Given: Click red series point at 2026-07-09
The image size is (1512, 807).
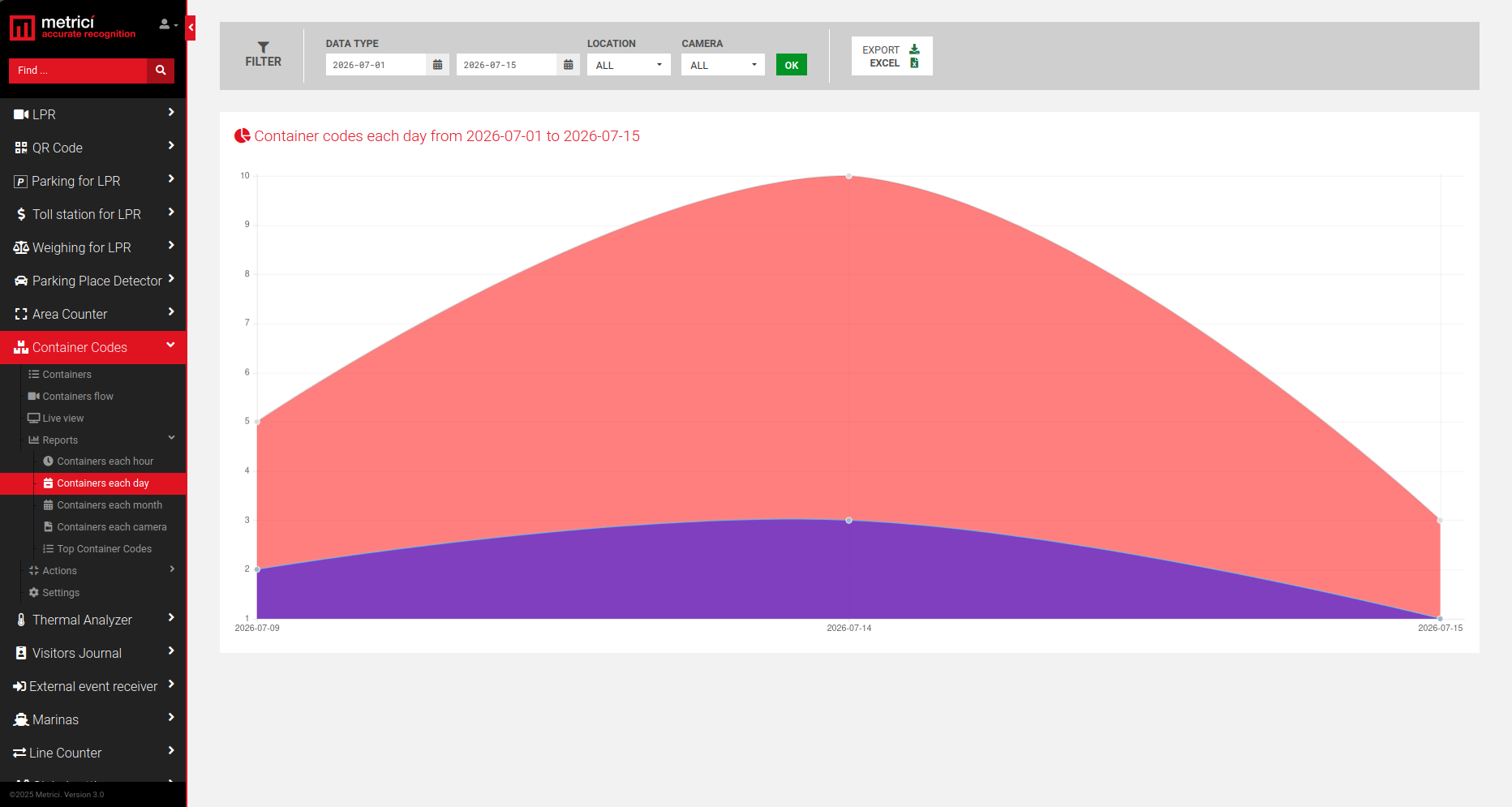Looking at the screenshot, I should [257, 422].
